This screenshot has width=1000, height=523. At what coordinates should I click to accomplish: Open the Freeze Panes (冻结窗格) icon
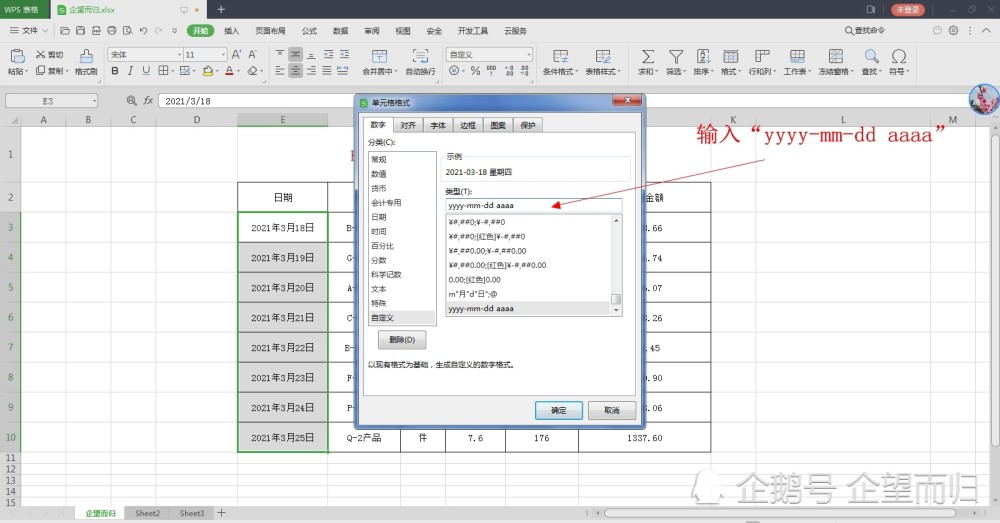tap(835, 57)
